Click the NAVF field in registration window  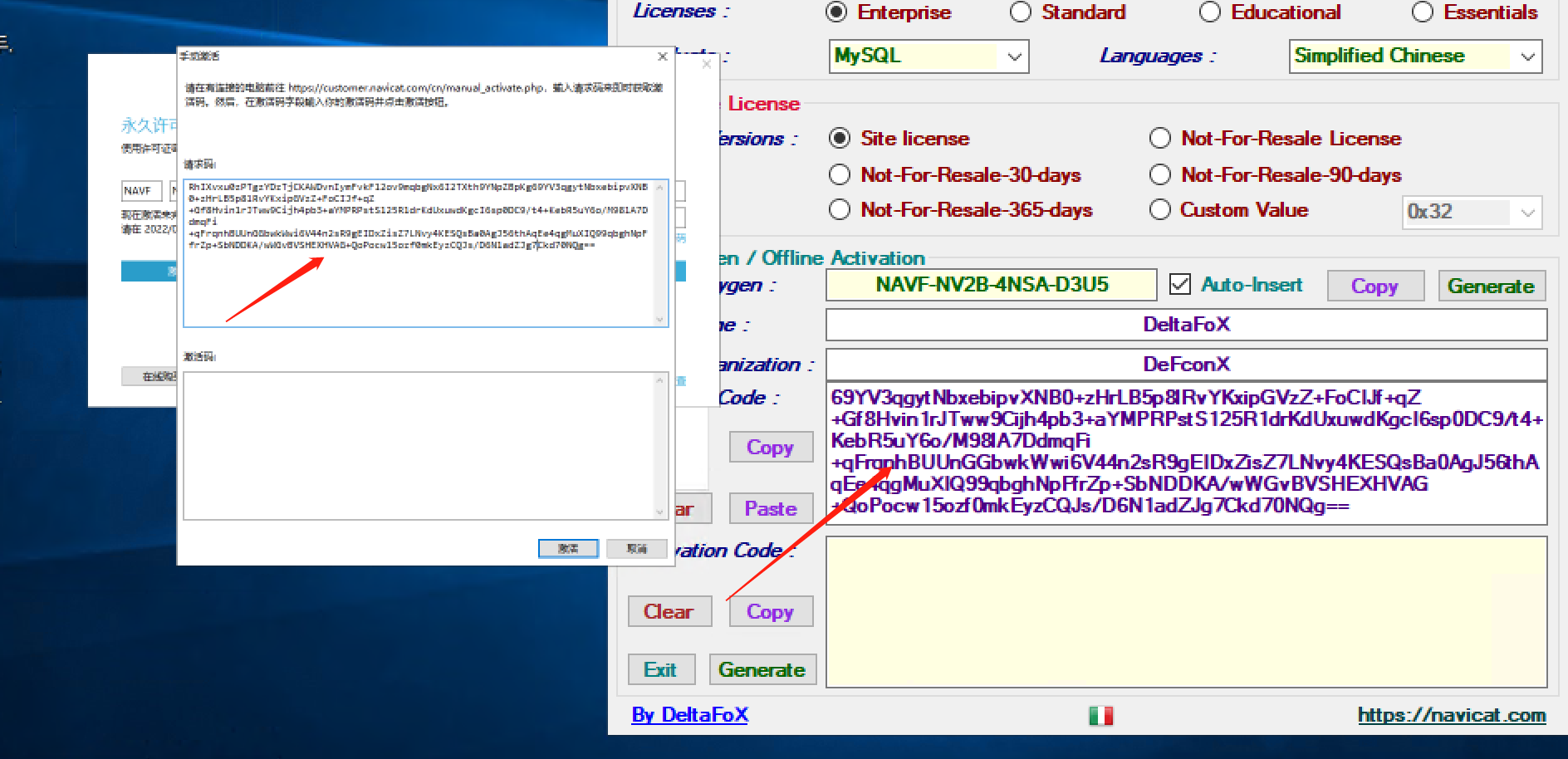click(x=141, y=191)
